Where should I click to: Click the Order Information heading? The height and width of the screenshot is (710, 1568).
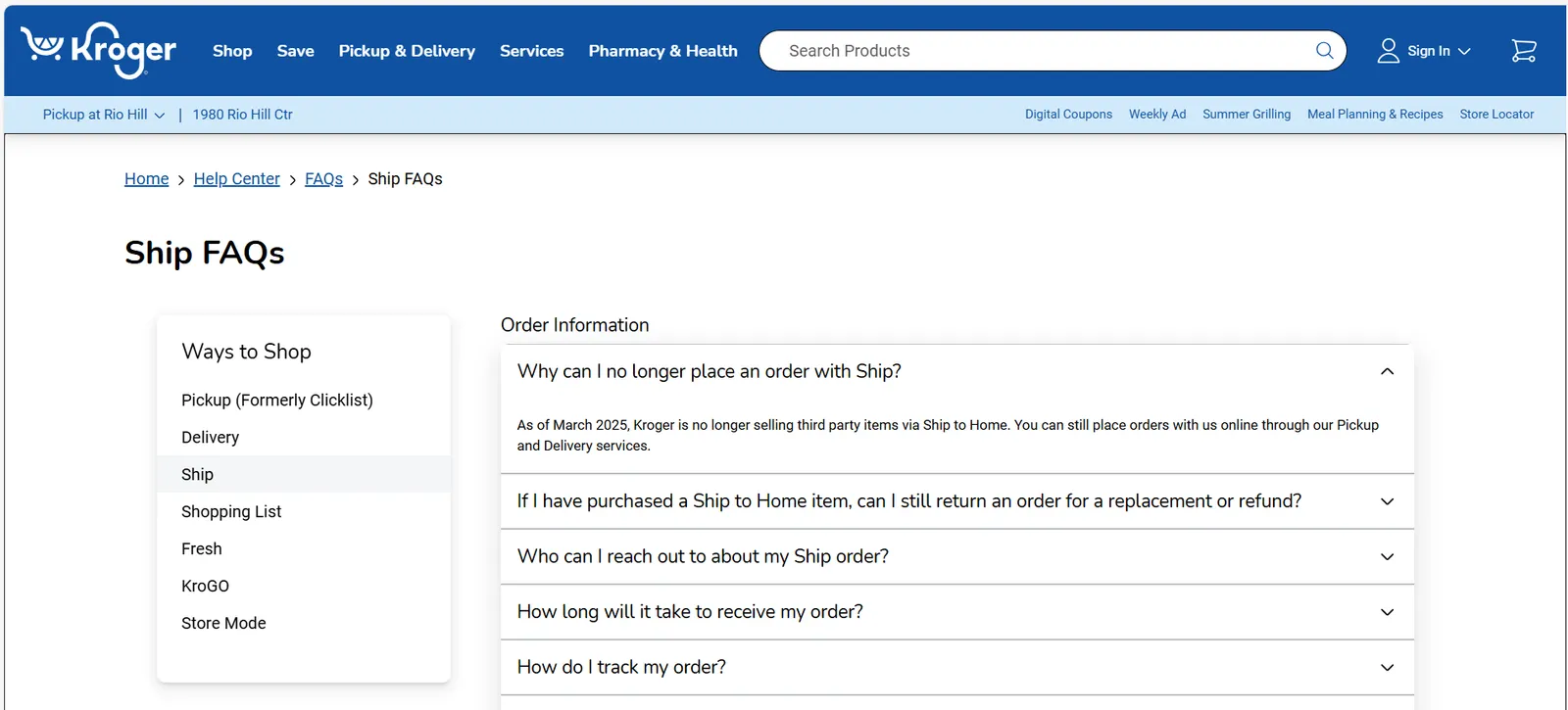[x=574, y=325]
